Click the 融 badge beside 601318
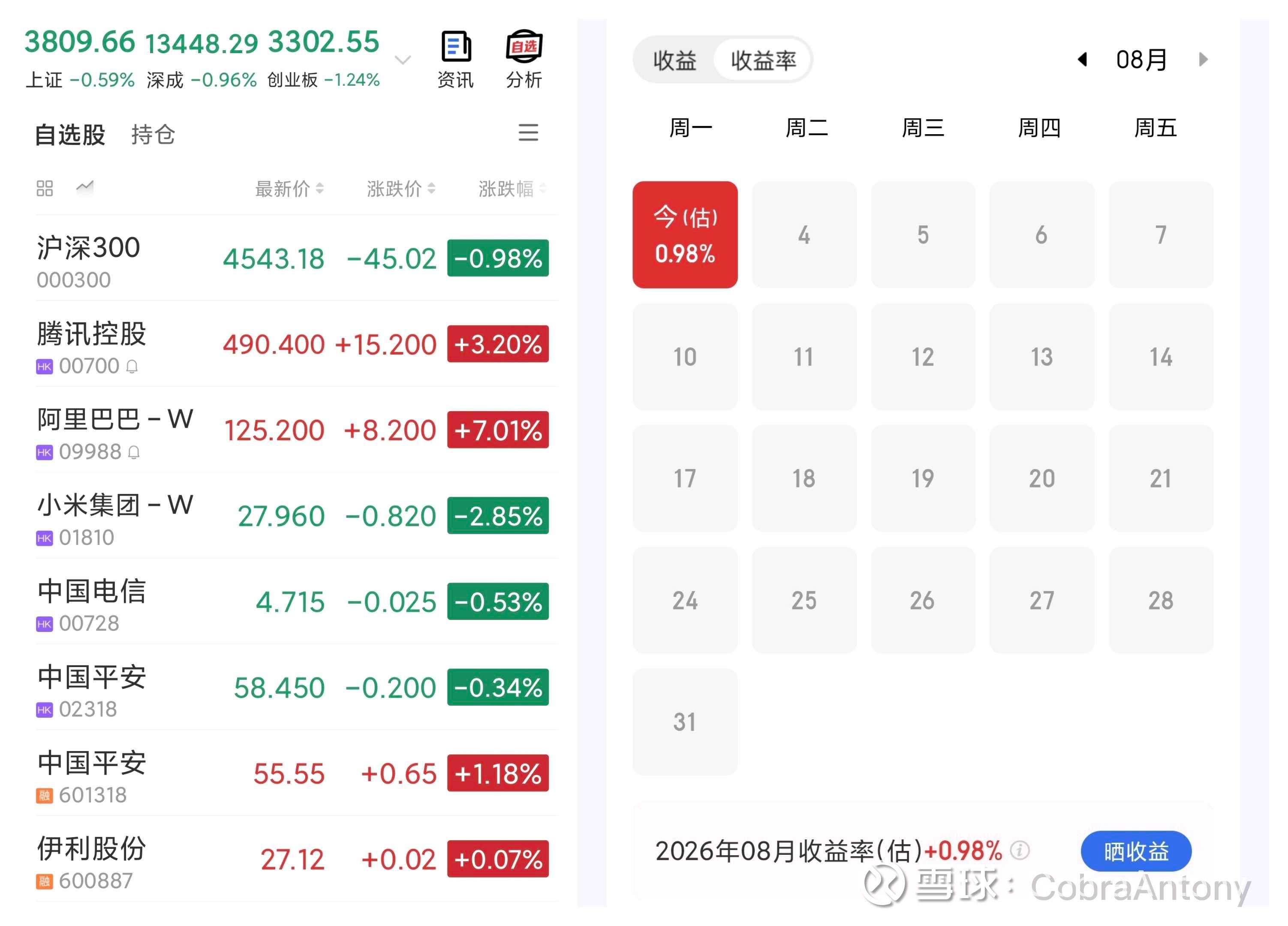Screen dimensions: 1288x926 pos(44,795)
